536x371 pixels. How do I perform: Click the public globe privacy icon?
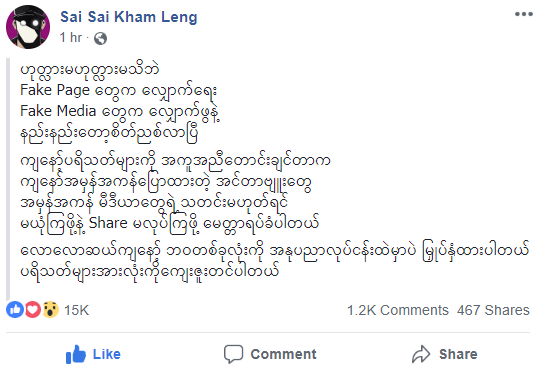tap(100, 38)
